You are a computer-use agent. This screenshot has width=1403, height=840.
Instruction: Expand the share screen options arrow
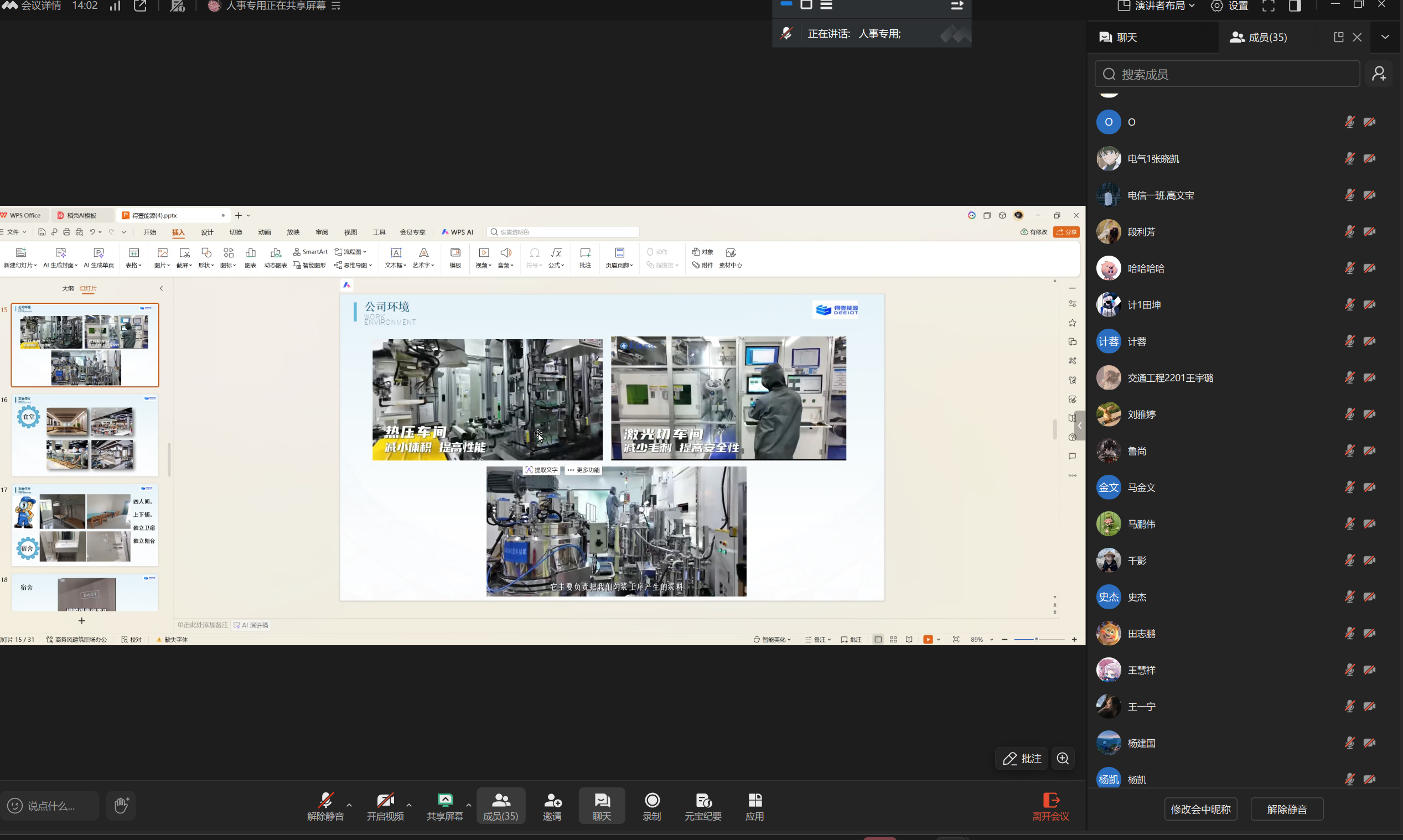(469, 805)
